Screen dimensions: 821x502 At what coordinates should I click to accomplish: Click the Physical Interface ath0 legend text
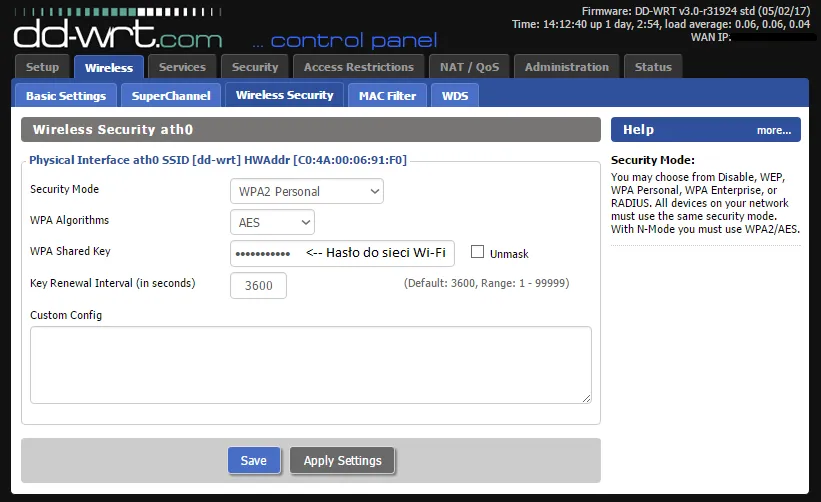tap(218, 160)
